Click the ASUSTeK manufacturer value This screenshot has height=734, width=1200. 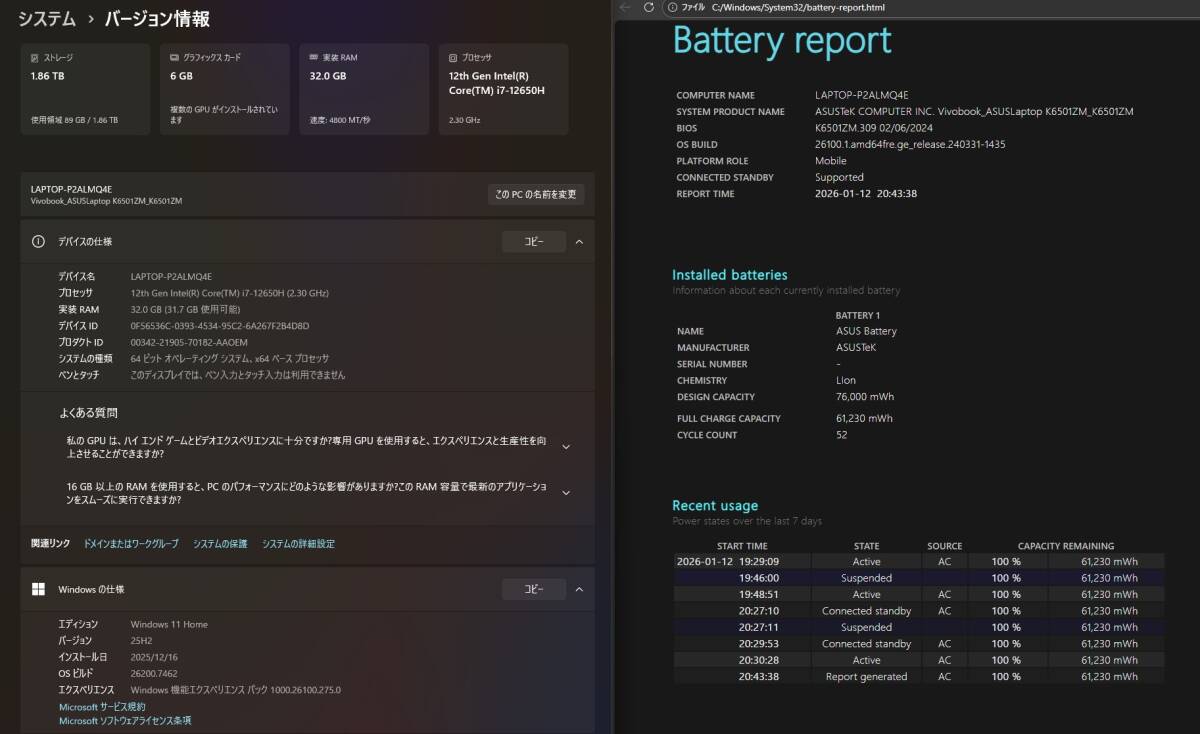856,348
